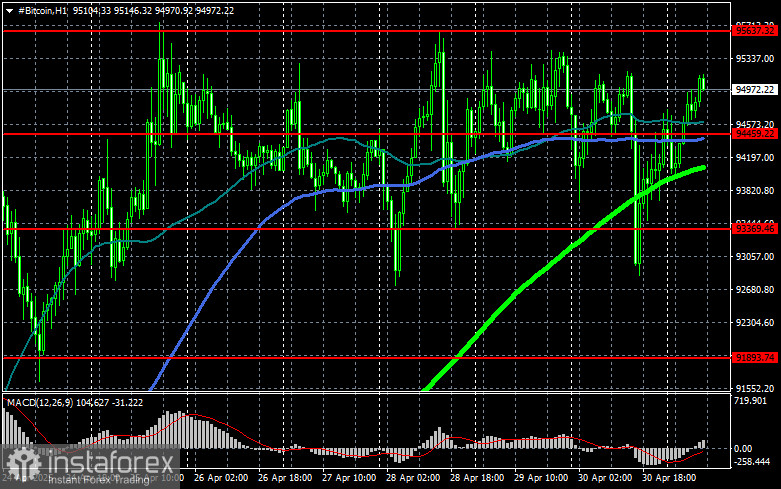Viewport: 781px width, 489px height.
Task: Click the 29 Apr 10:00 time label
Action: pyautogui.click(x=541, y=478)
